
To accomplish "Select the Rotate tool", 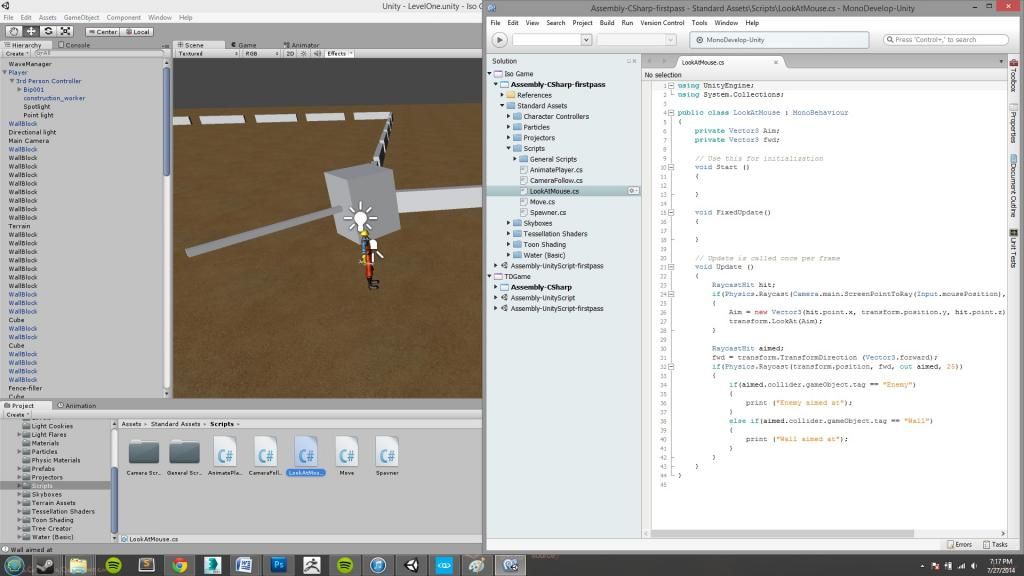I will 47,31.
